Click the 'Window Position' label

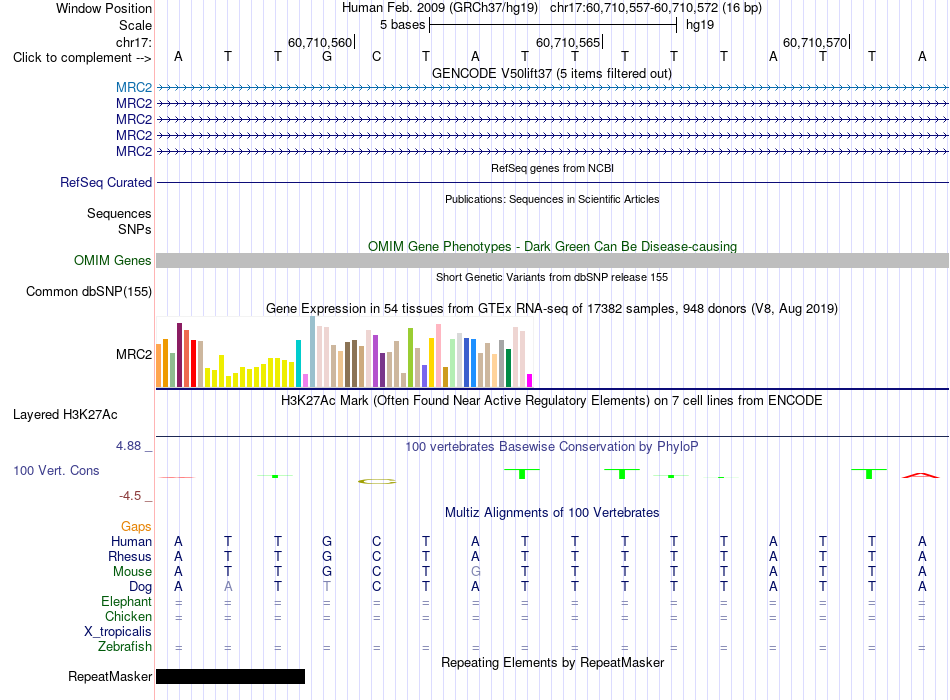[104, 8]
